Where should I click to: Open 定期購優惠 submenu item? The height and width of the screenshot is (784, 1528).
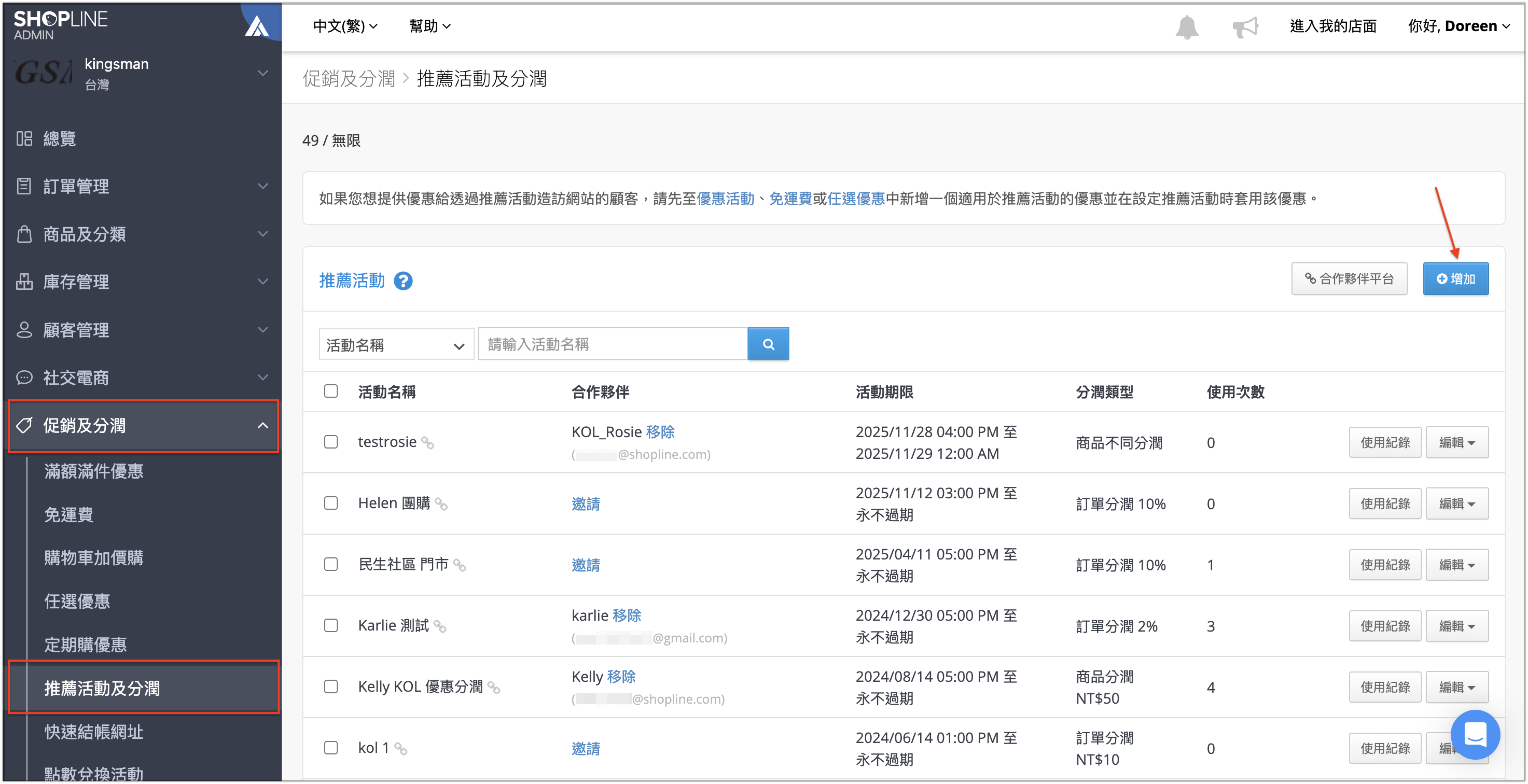(85, 645)
